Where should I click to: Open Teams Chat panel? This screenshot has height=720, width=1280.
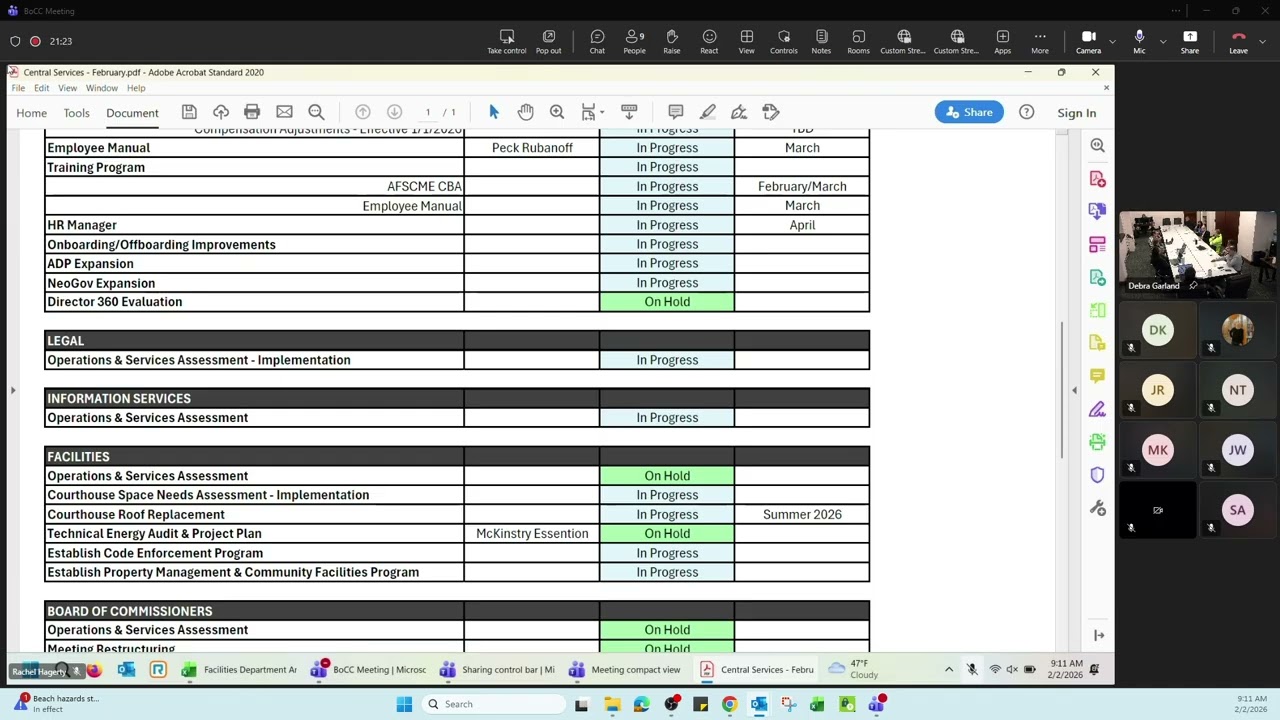pos(597,41)
